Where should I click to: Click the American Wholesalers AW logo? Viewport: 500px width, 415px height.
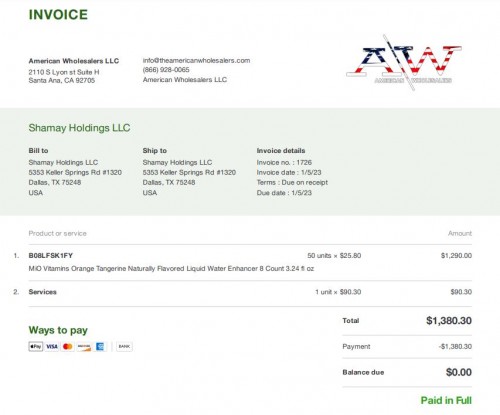coord(404,63)
